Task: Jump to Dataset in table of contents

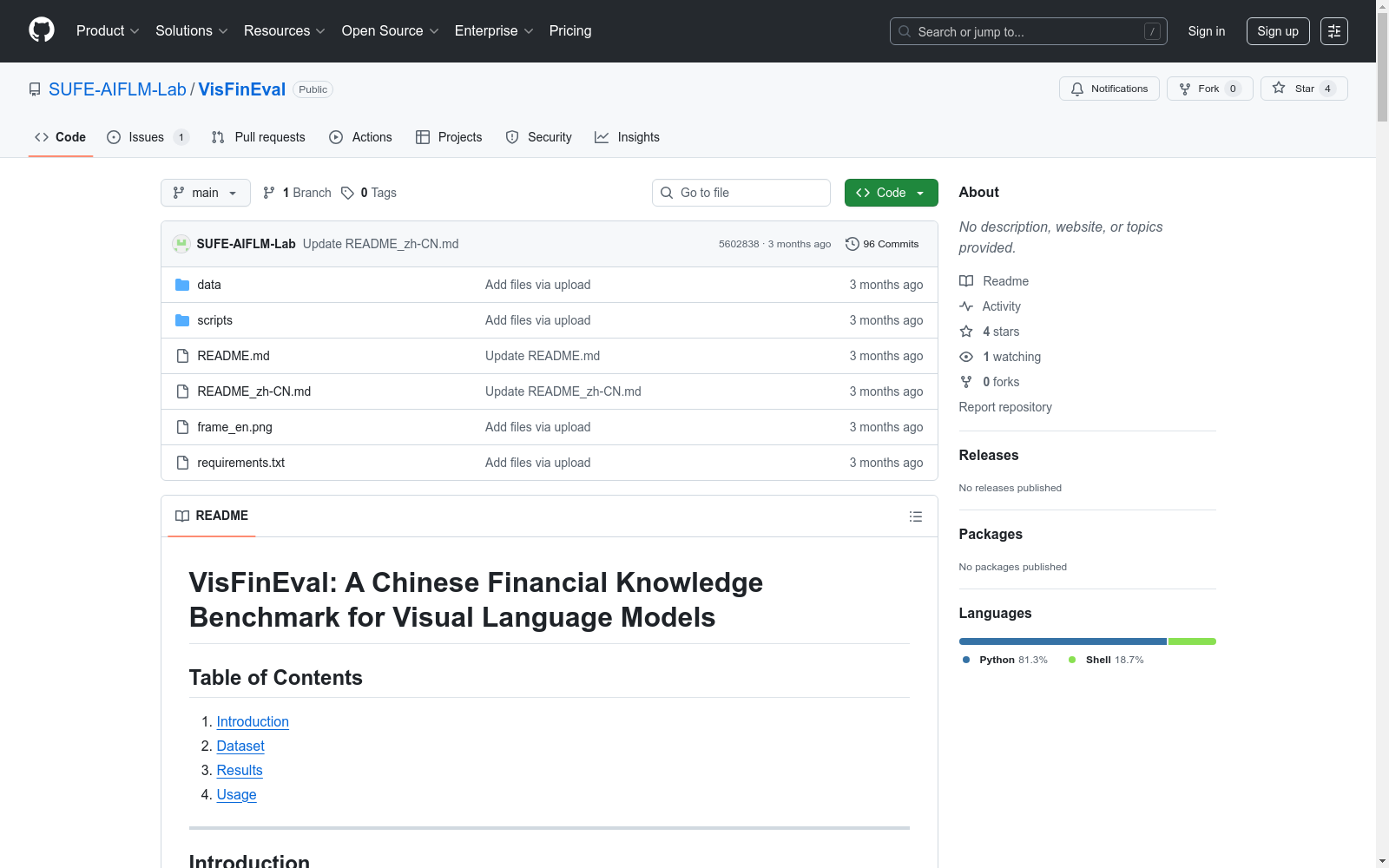Action: tap(240, 746)
